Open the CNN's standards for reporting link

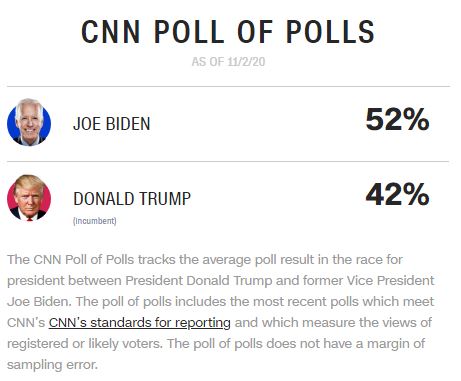[140, 323]
